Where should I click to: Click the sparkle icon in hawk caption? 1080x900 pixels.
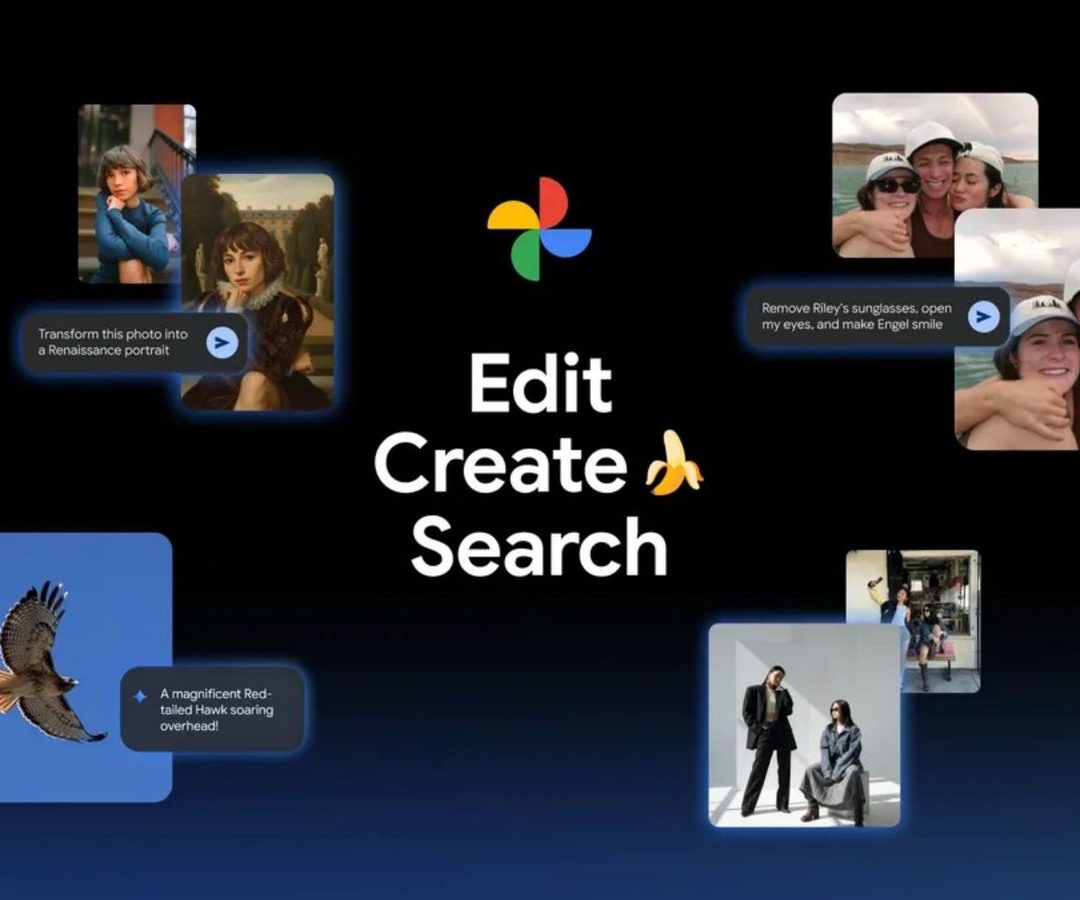(140, 696)
